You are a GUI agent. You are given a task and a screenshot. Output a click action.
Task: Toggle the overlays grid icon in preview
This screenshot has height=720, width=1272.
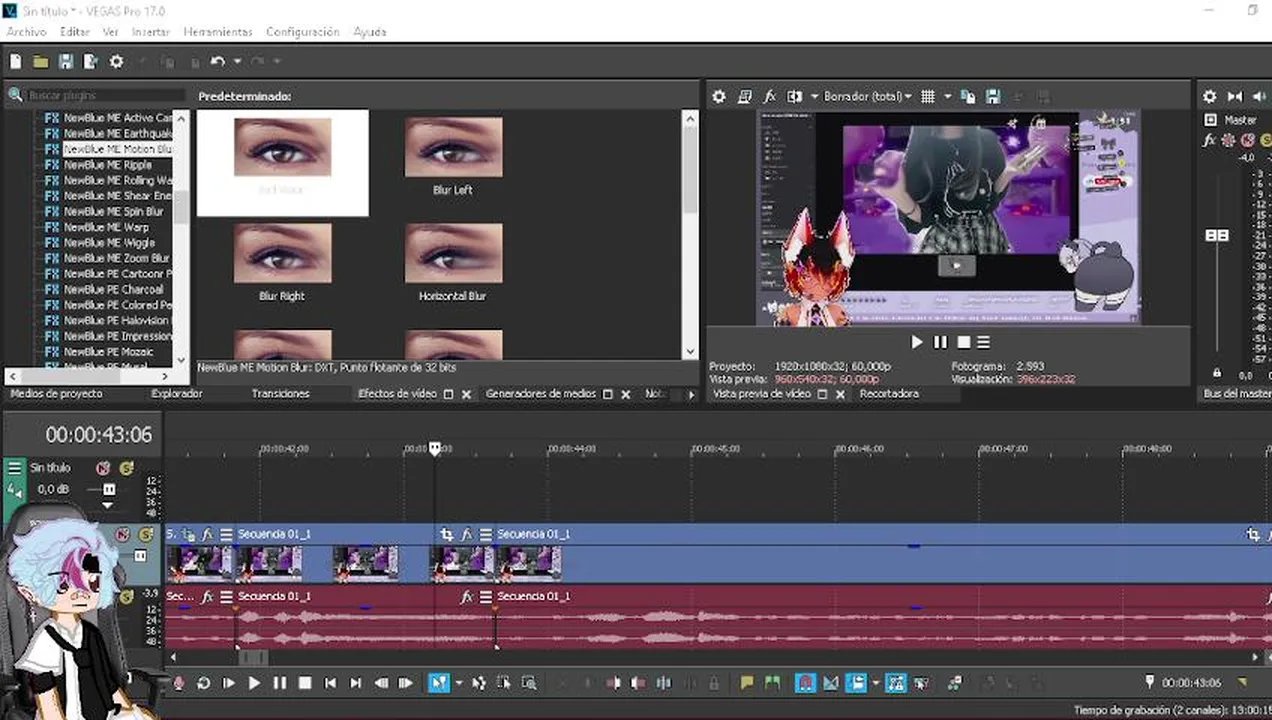[x=928, y=97]
